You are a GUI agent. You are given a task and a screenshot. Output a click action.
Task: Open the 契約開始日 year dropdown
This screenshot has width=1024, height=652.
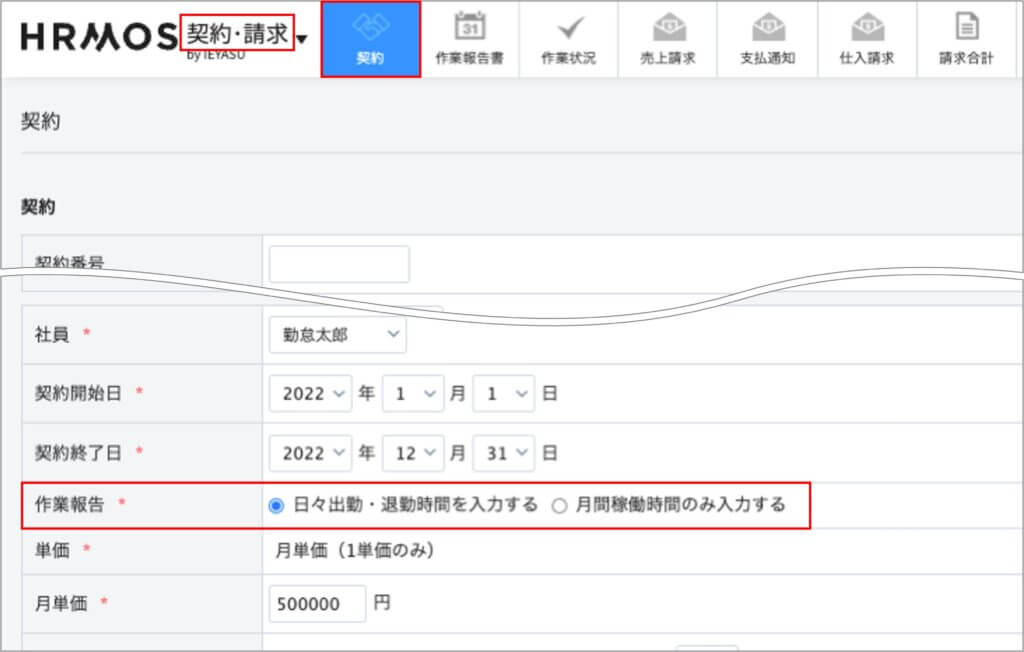pos(310,394)
